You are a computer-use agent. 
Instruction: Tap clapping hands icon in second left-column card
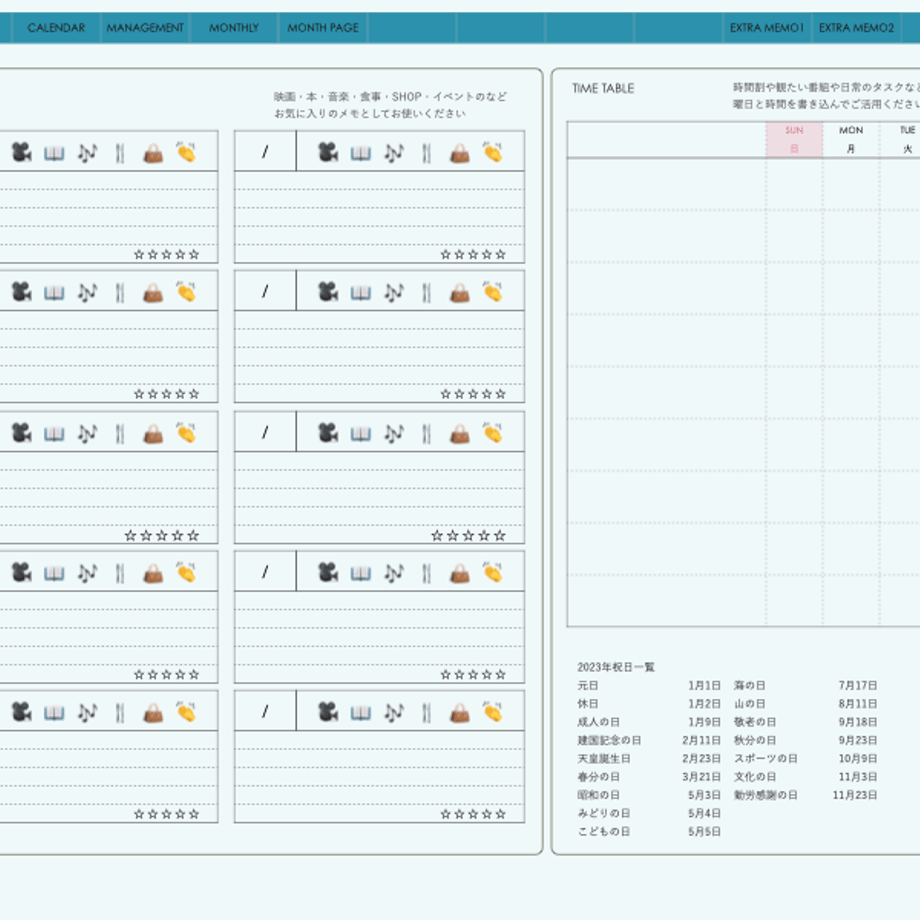tap(186, 291)
